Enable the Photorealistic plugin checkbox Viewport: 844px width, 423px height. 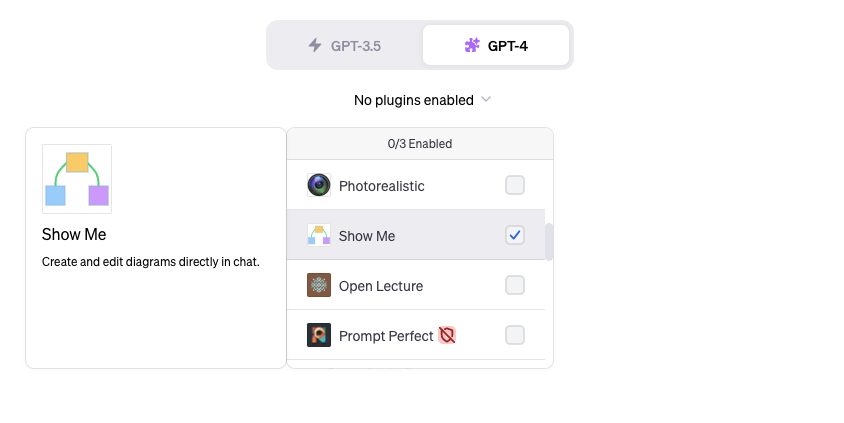point(515,185)
